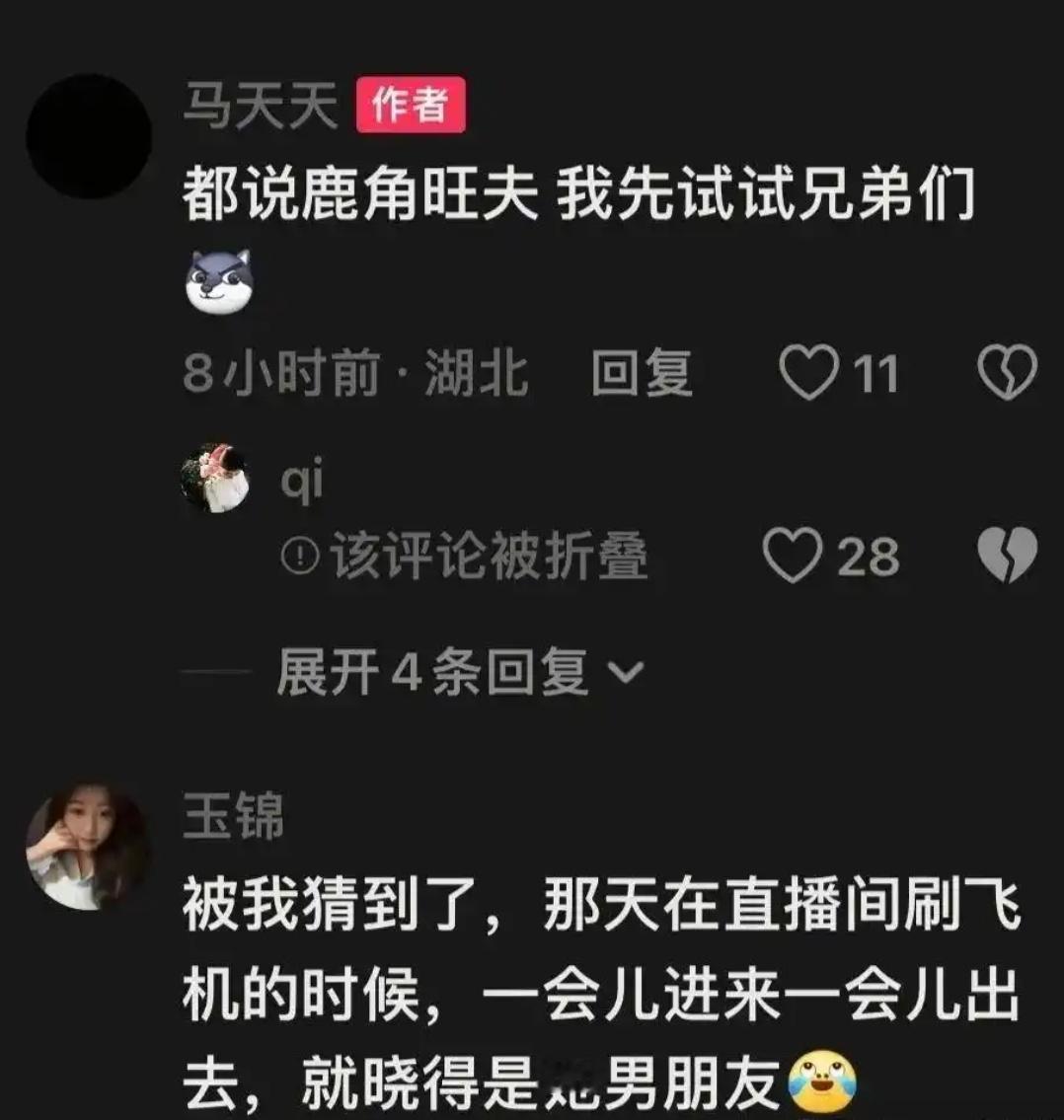Dislike 马天天's comment using broken heart outline

pyautogui.click(x=1007, y=371)
